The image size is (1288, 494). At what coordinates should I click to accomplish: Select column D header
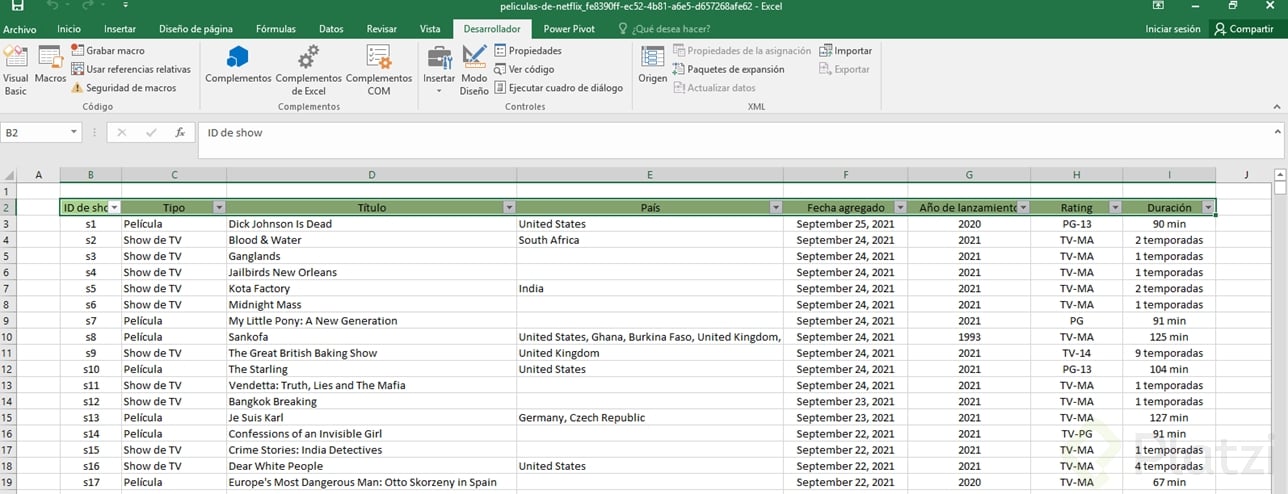click(x=371, y=175)
